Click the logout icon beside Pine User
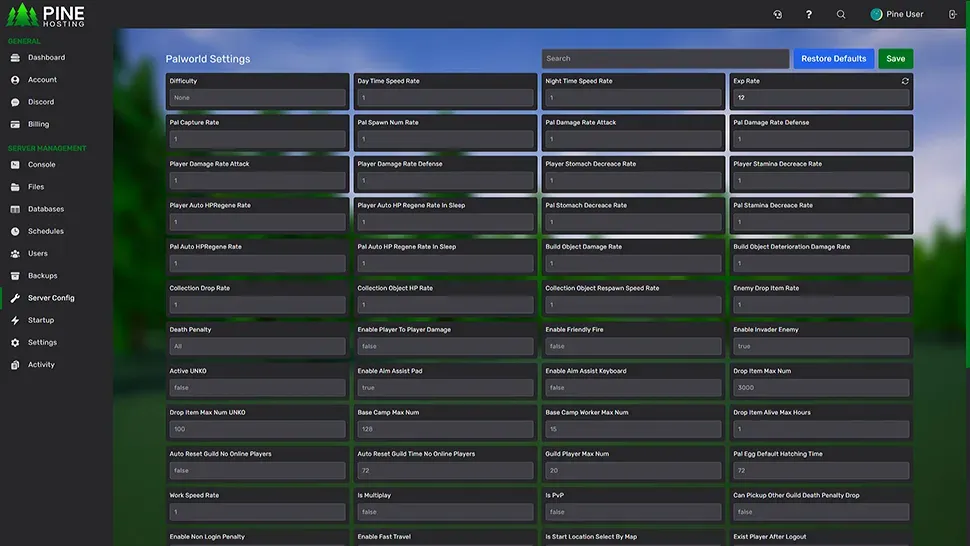Screen dimensions: 970x546 (x=951, y=14)
